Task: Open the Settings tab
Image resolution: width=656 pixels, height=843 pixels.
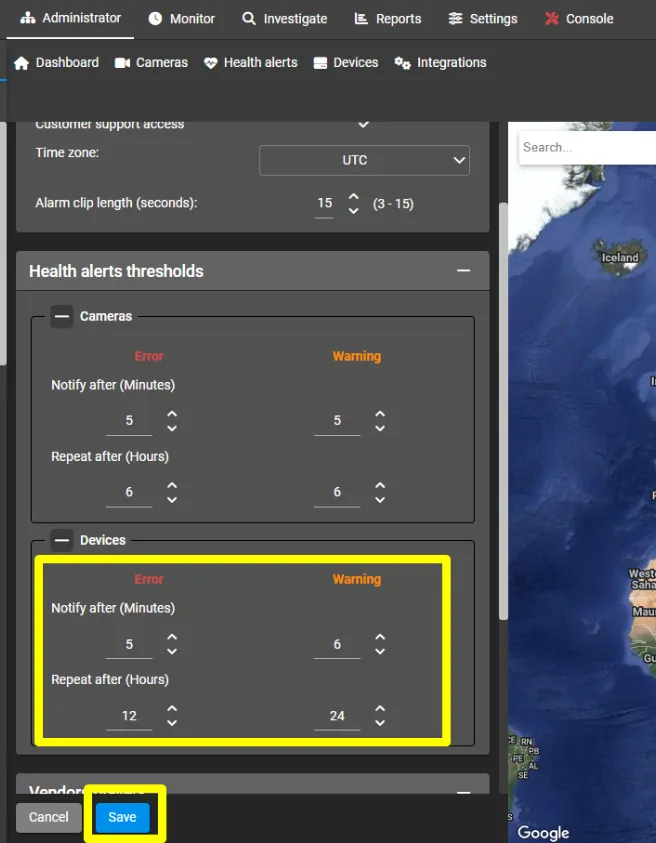Action: 483,19
